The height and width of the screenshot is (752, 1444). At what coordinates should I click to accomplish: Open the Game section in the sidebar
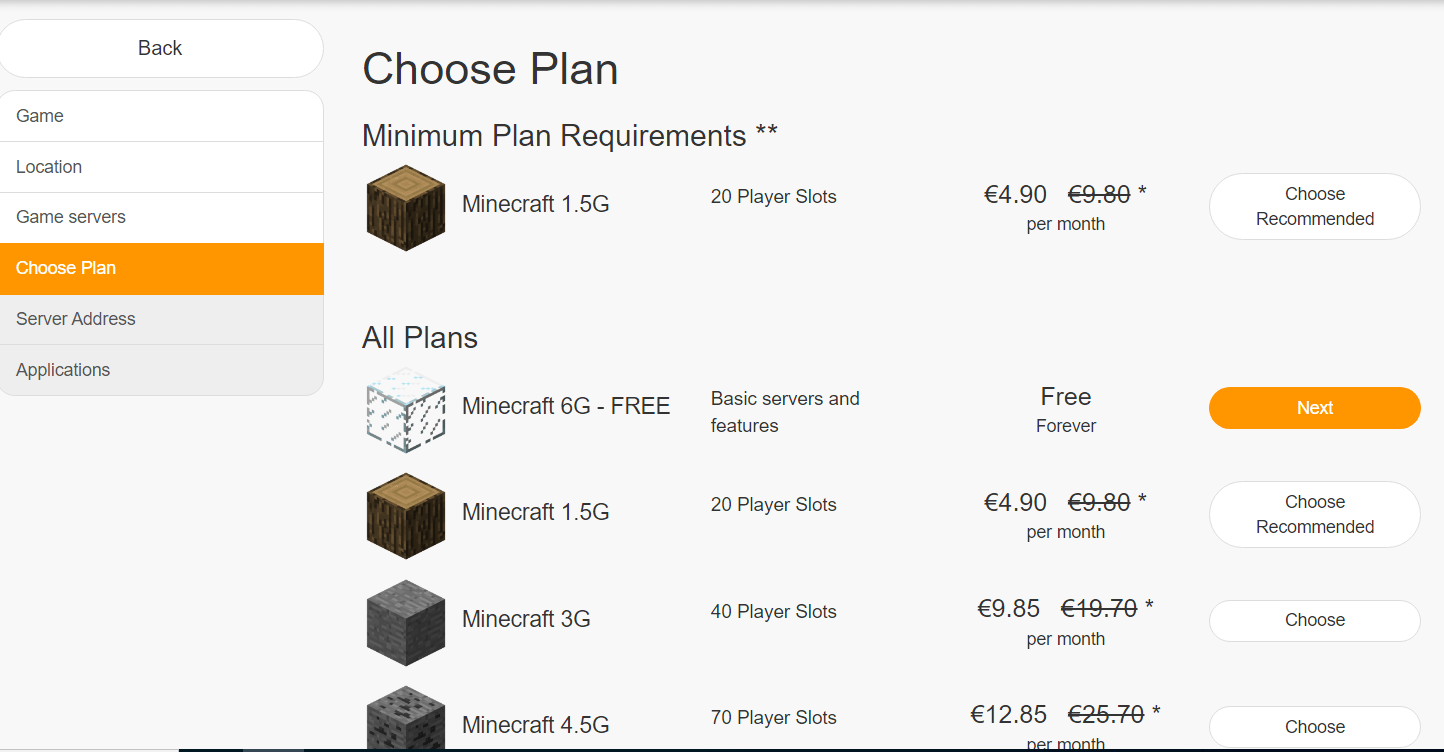click(39, 115)
